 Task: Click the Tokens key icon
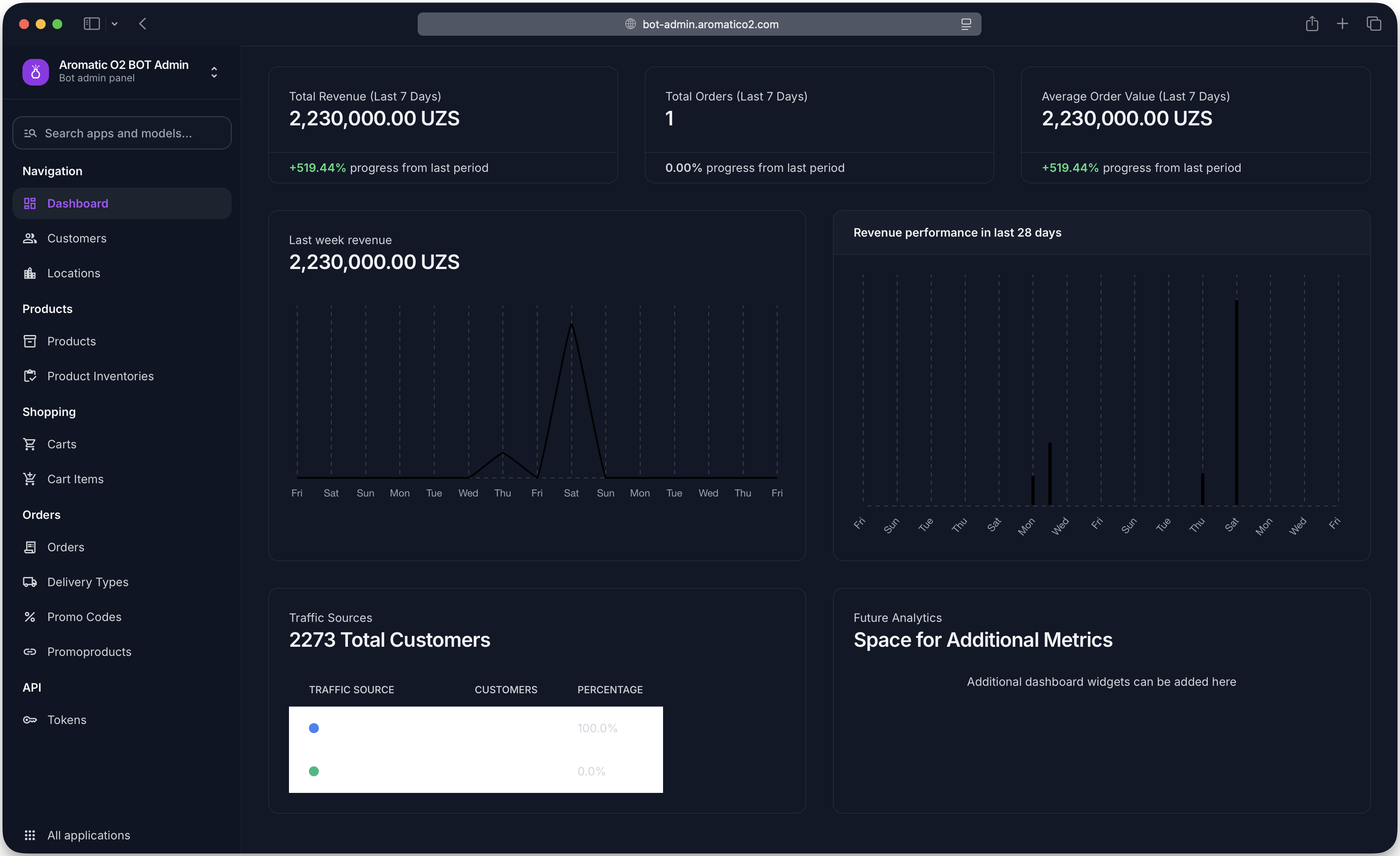29,720
